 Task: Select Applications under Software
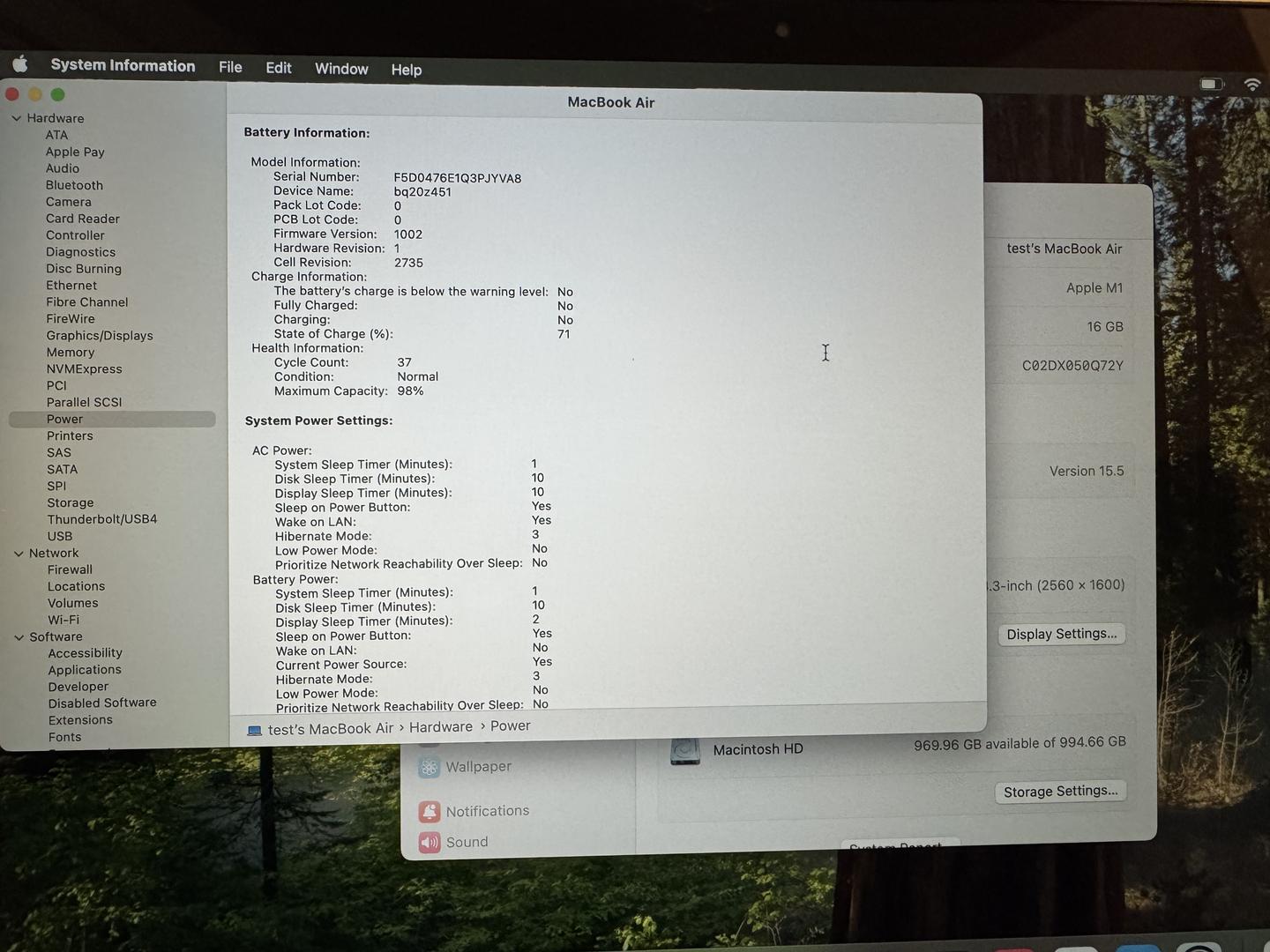point(85,670)
